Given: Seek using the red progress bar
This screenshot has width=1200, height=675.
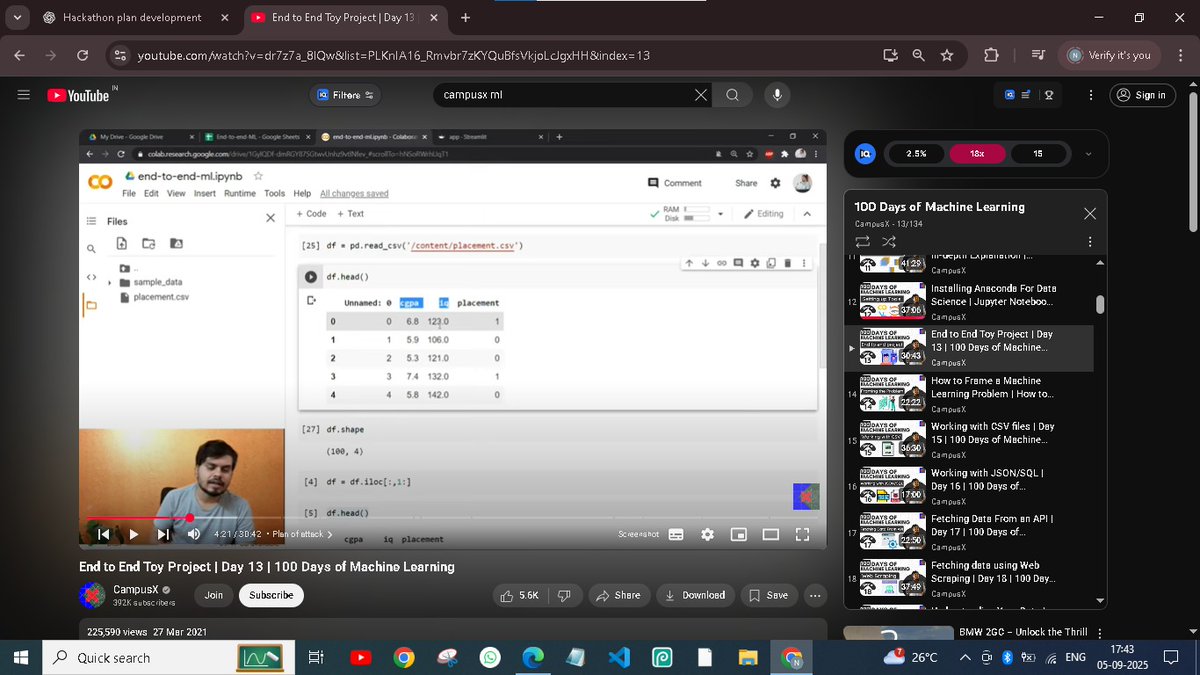Looking at the screenshot, I should tap(454, 518).
